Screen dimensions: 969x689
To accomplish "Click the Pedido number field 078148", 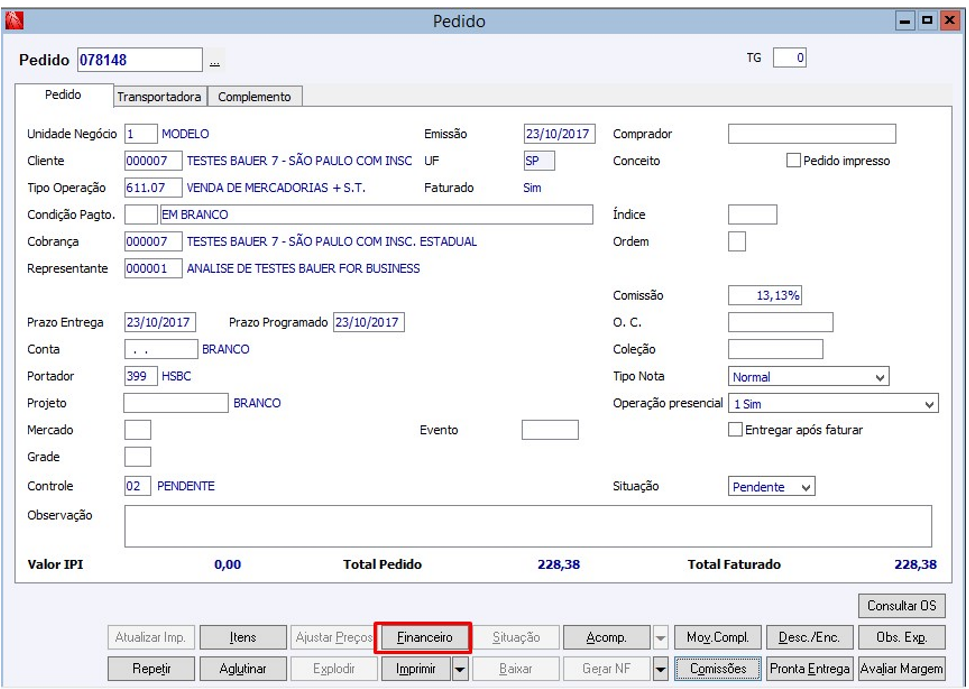I will (140, 60).
